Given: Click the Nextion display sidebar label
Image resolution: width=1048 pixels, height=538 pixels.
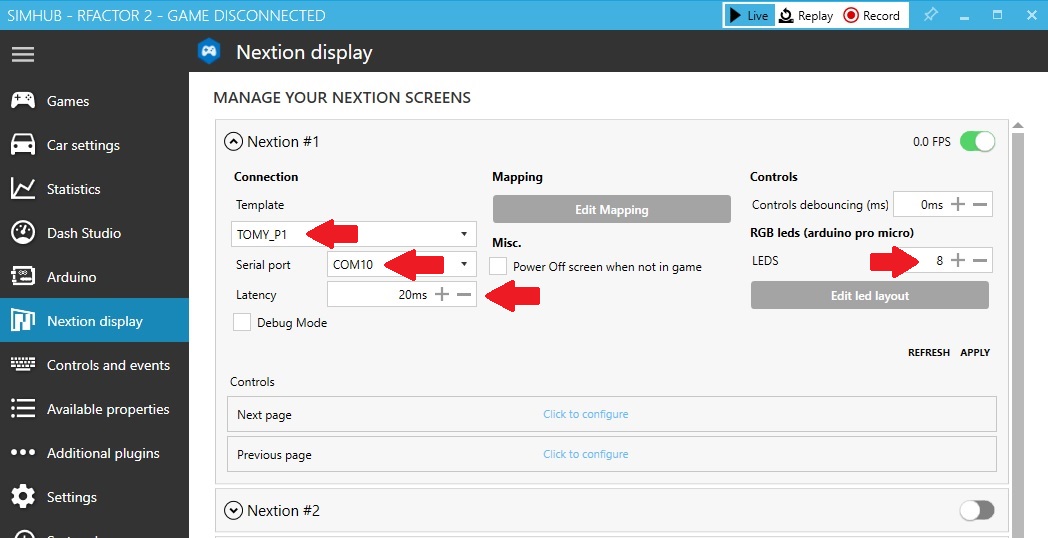Looking at the screenshot, I should coord(95,321).
